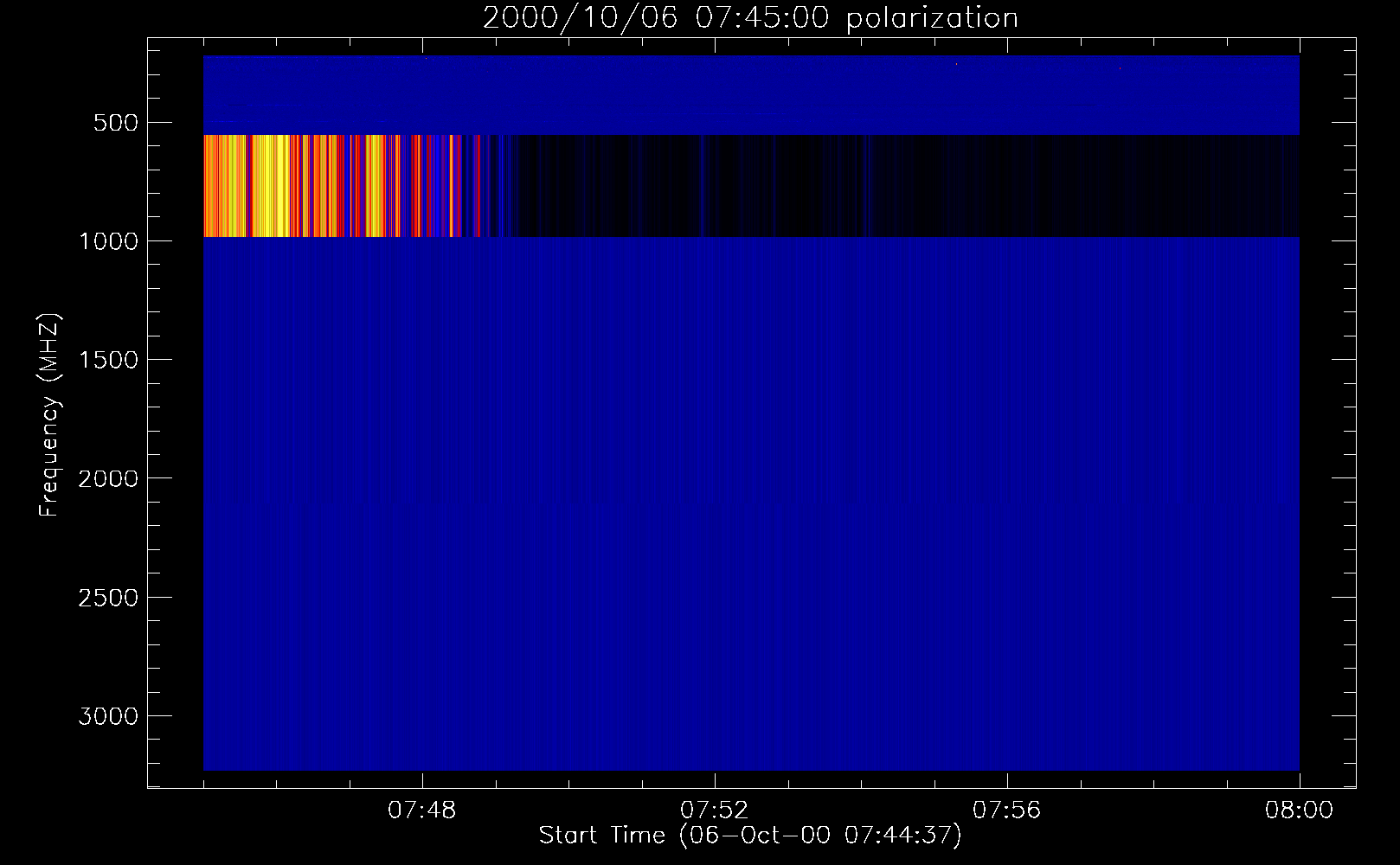This screenshot has height=865, width=1400.
Task: Click the 07:56 time tick label
Action: point(1007,811)
